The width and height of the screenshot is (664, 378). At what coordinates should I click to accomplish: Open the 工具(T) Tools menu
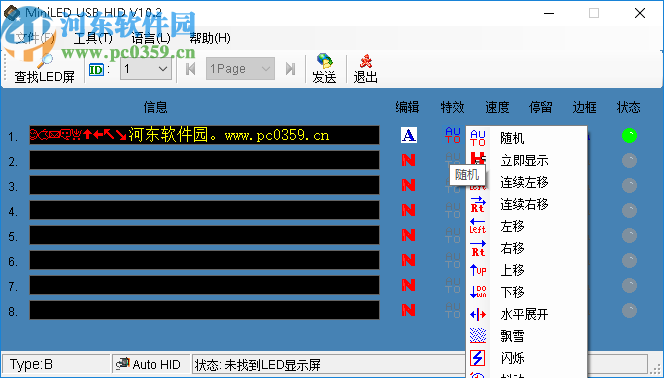coord(93,39)
